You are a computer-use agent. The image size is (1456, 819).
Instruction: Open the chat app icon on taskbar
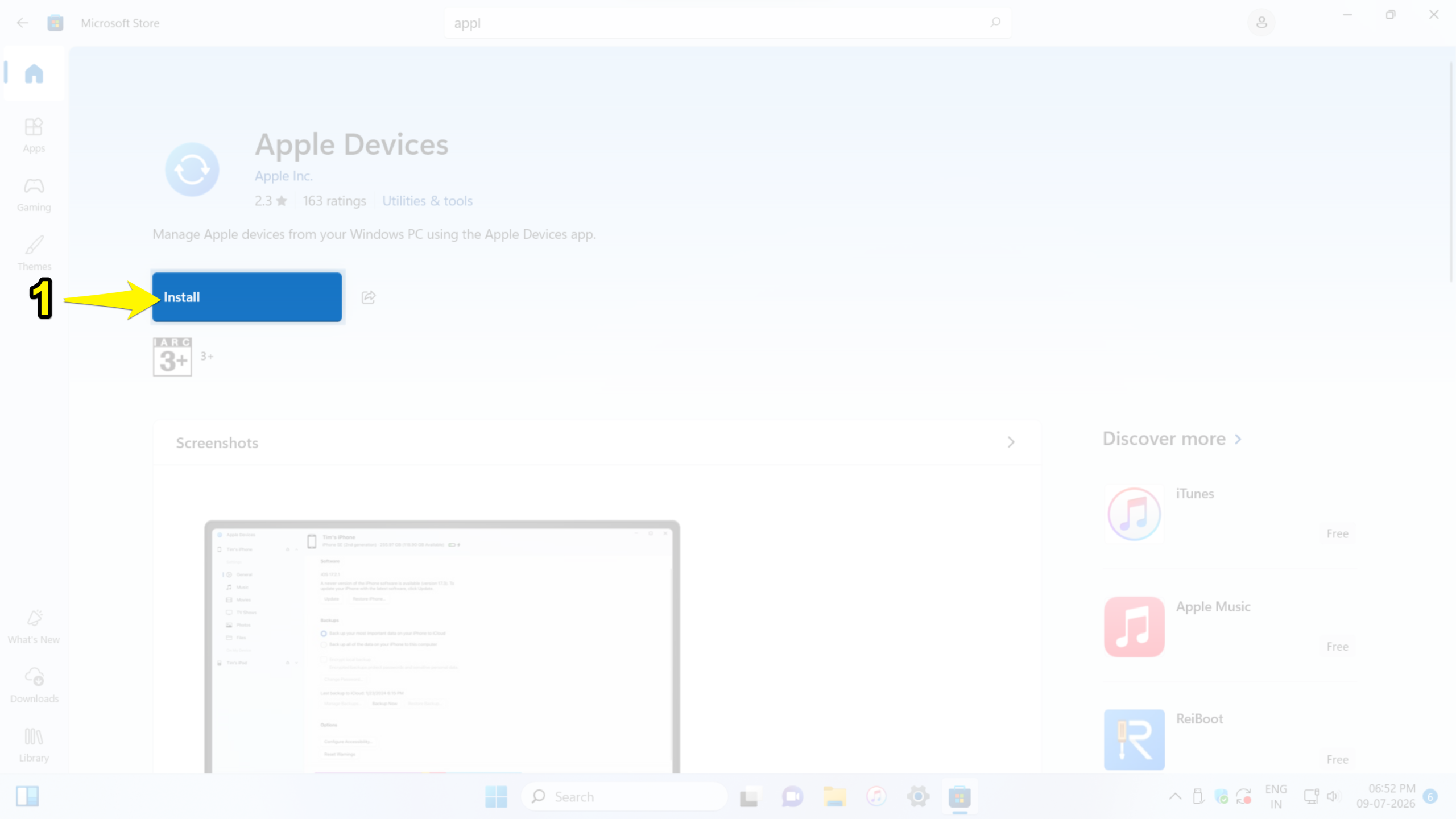[x=792, y=796]
